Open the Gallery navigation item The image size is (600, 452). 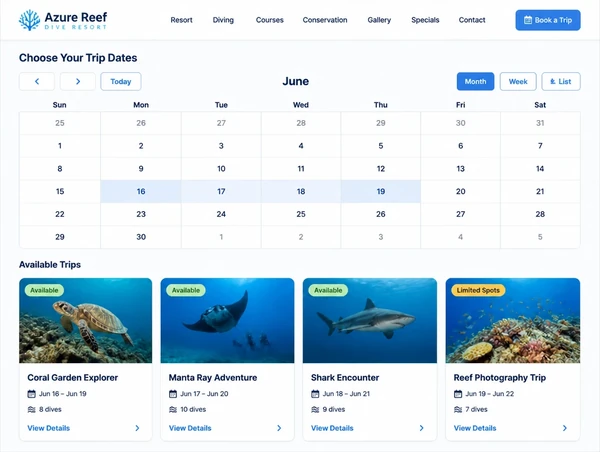[379, 20]
